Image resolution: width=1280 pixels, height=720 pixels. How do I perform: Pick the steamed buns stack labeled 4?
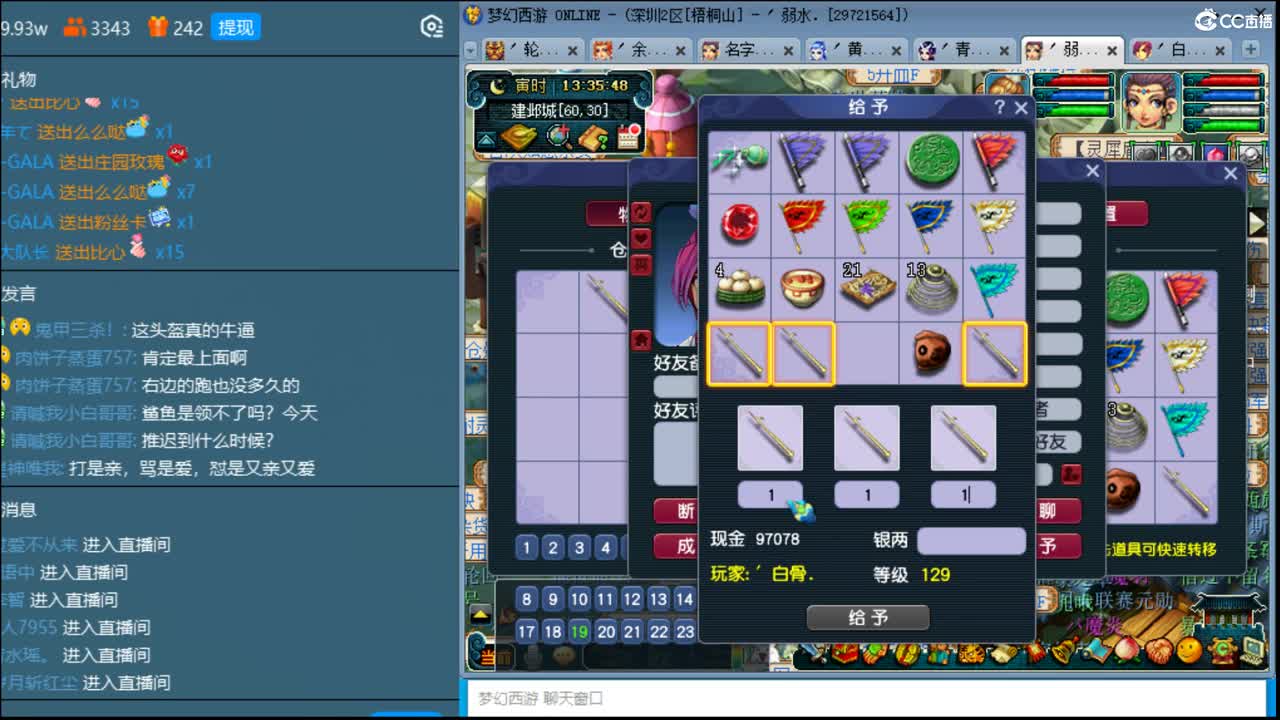coord(739,289)
